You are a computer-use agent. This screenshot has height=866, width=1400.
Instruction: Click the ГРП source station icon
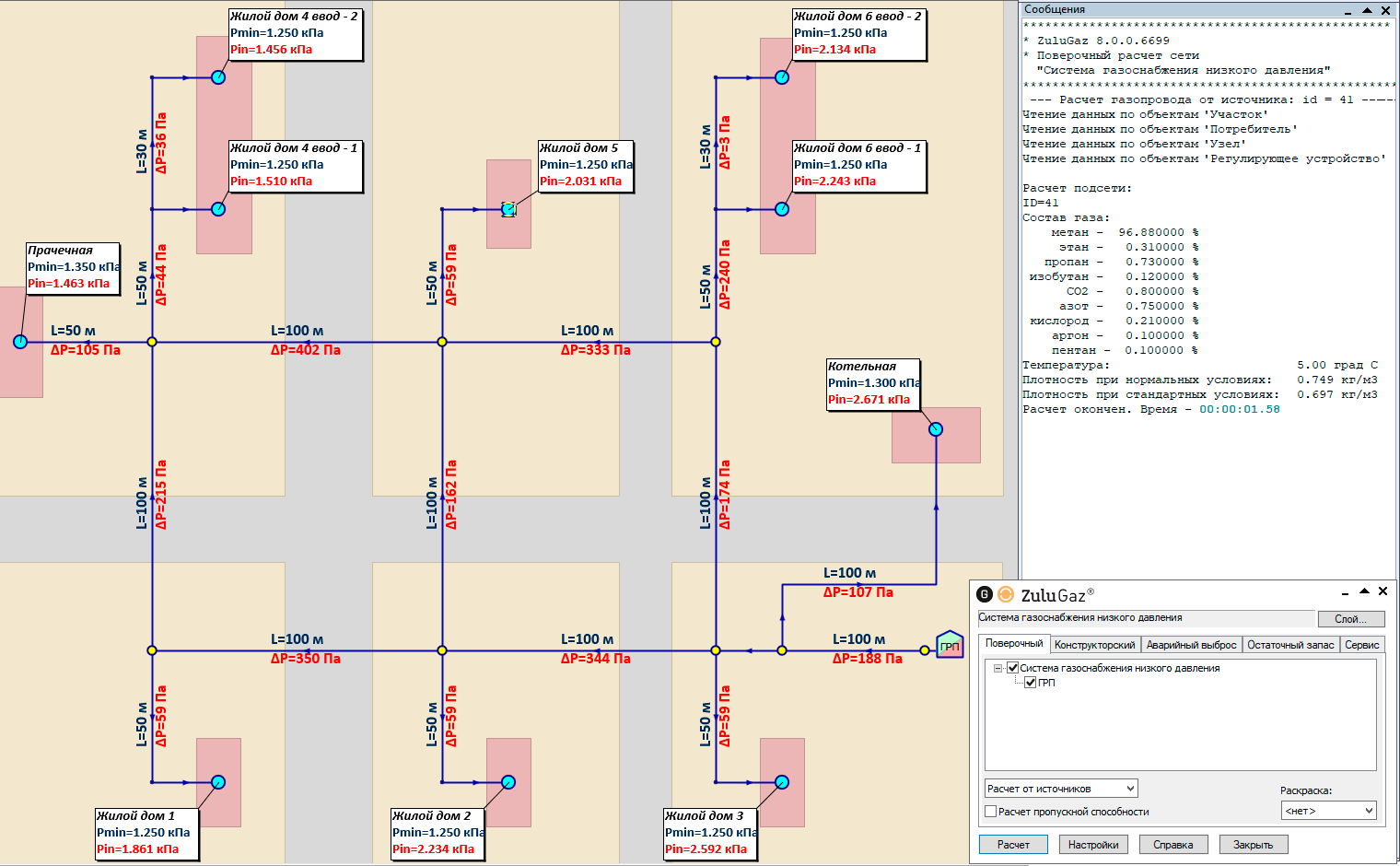coord(949,645)
